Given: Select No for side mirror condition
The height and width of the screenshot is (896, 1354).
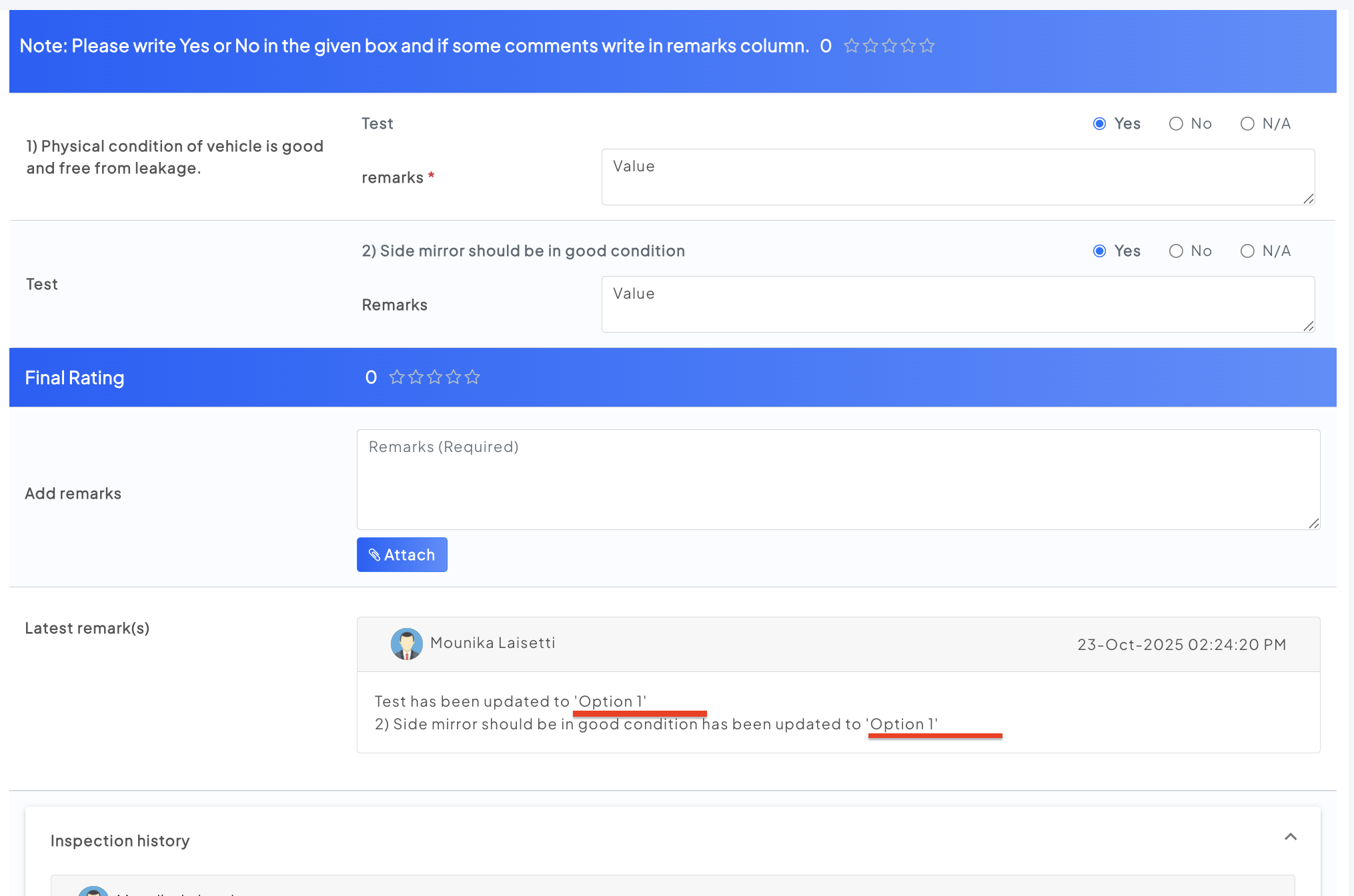Looking at the screenshot, I should point(1176,251).
